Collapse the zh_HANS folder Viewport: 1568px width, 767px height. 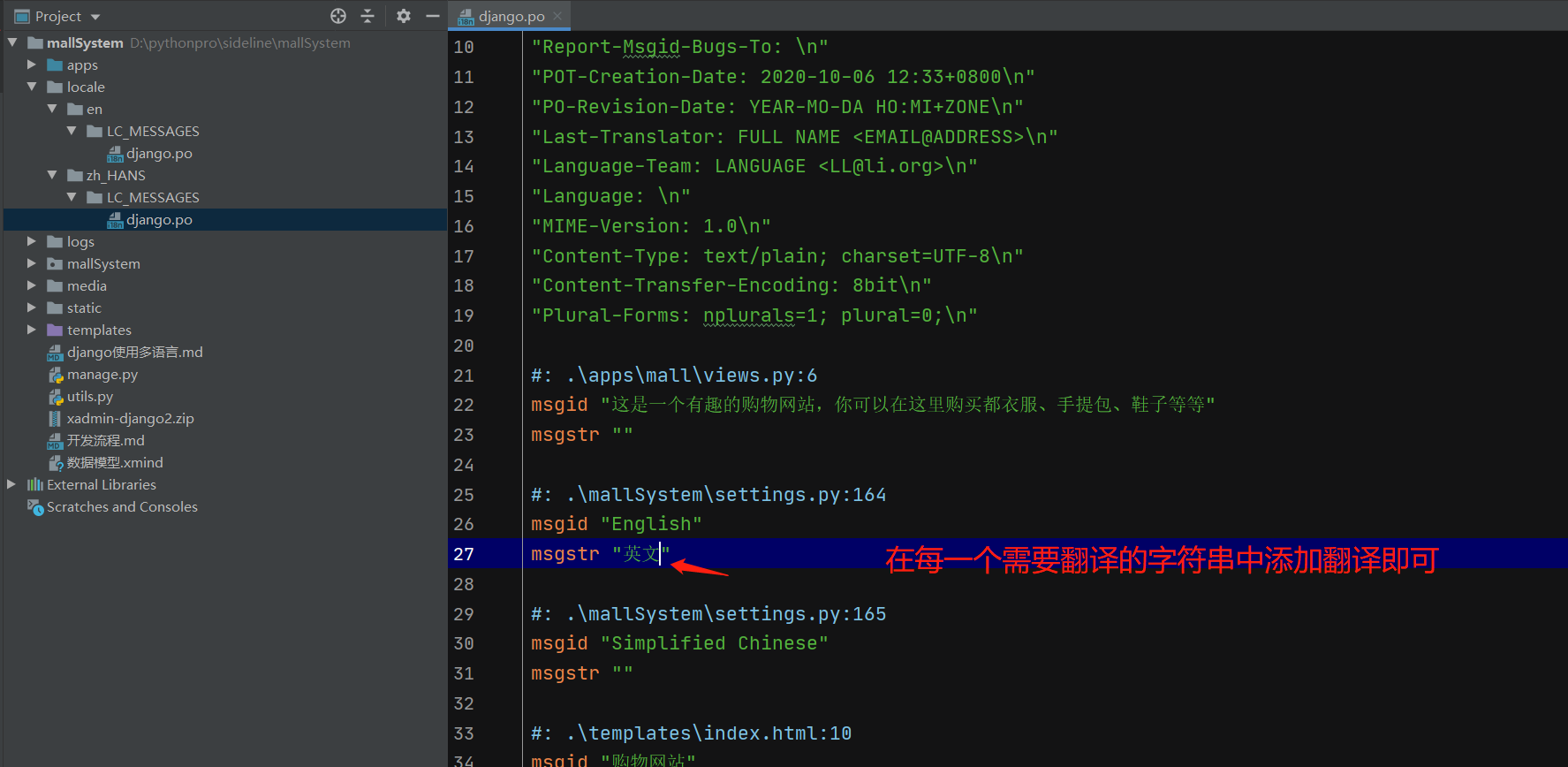52,175
